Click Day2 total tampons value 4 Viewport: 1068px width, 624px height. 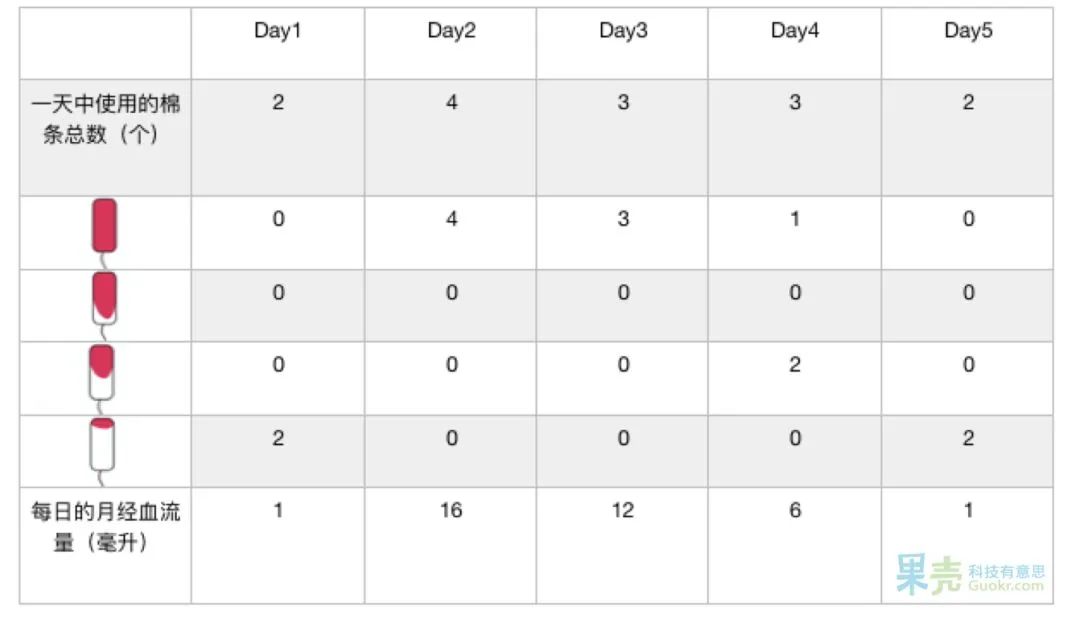tap(451, 103)
